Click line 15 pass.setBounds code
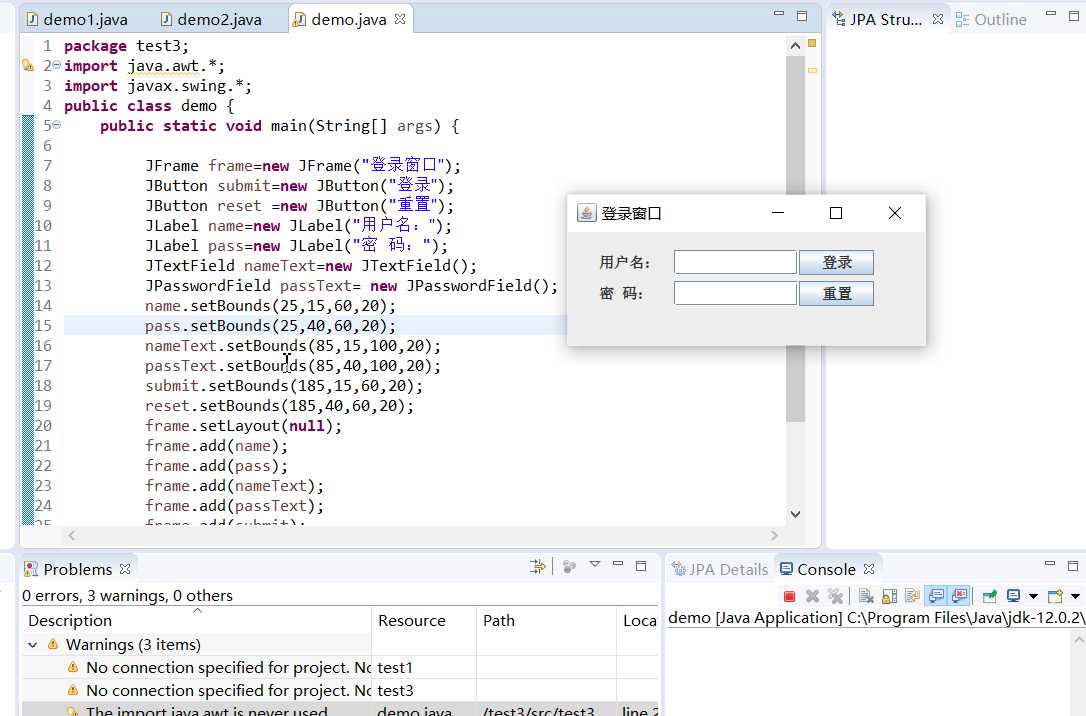 (270, 325)
